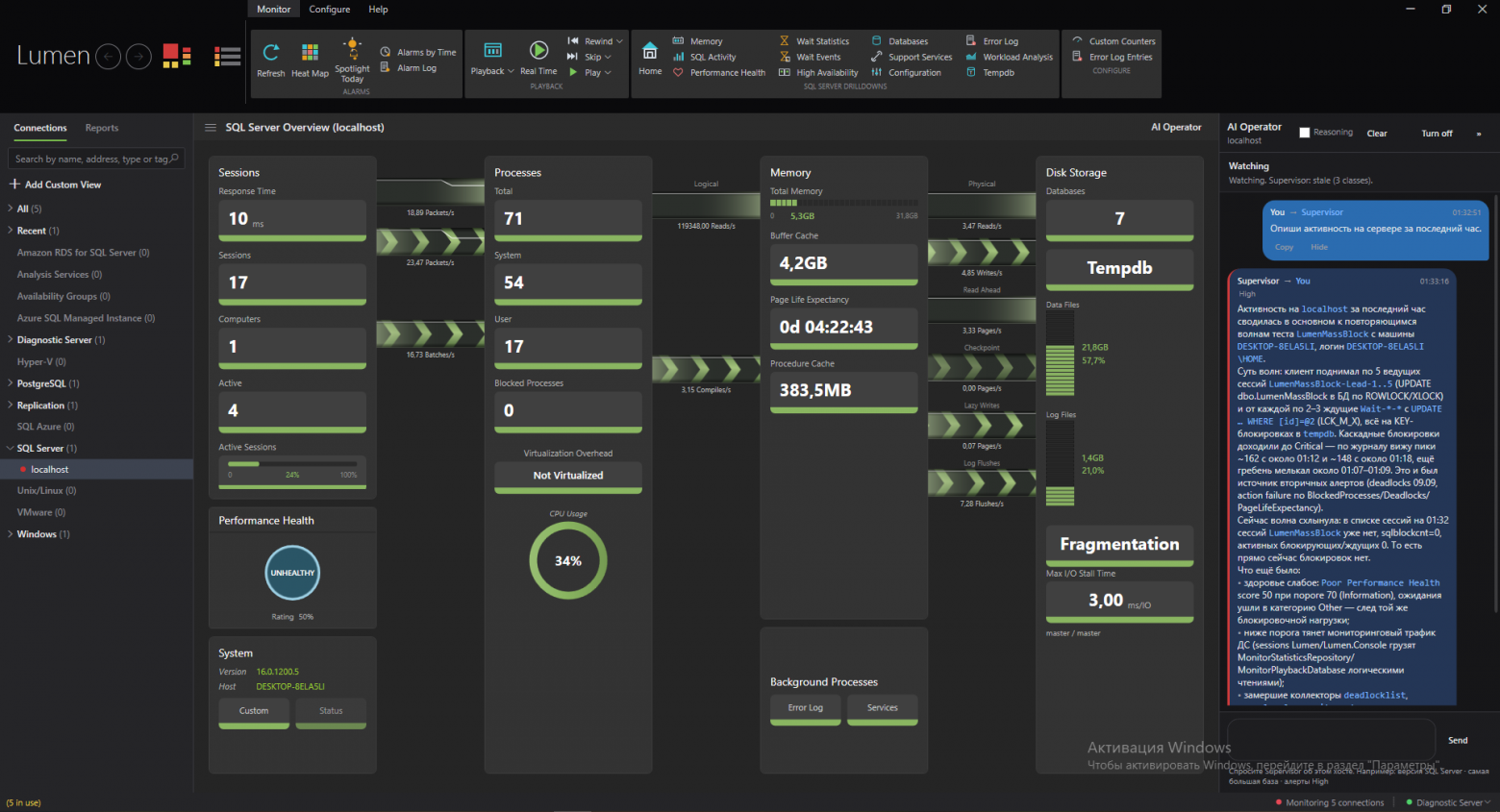This screenshot has height=812, width=1500.
Task: Open the Tempdb drilldown in toolbar
Action: [x=990, y=72]
